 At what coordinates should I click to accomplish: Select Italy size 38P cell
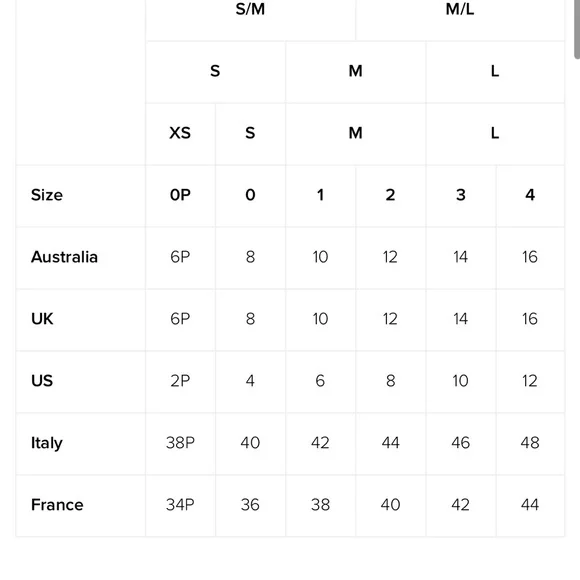point(180,443)
